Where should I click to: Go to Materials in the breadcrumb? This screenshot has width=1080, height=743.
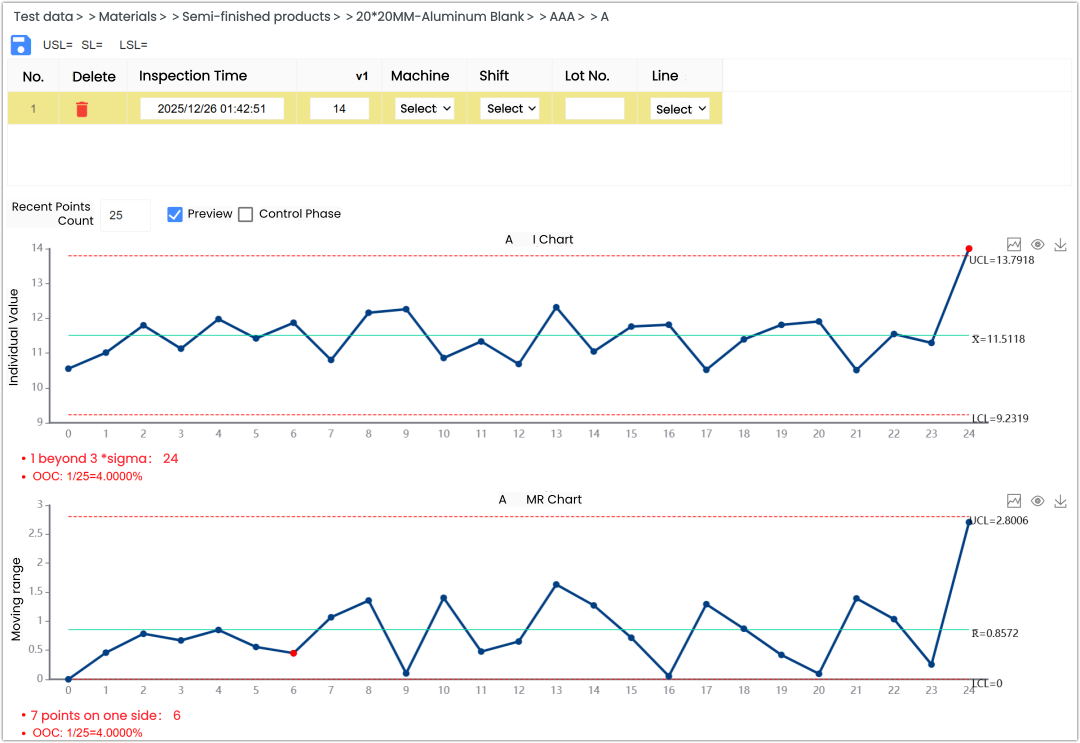point(127,17)
